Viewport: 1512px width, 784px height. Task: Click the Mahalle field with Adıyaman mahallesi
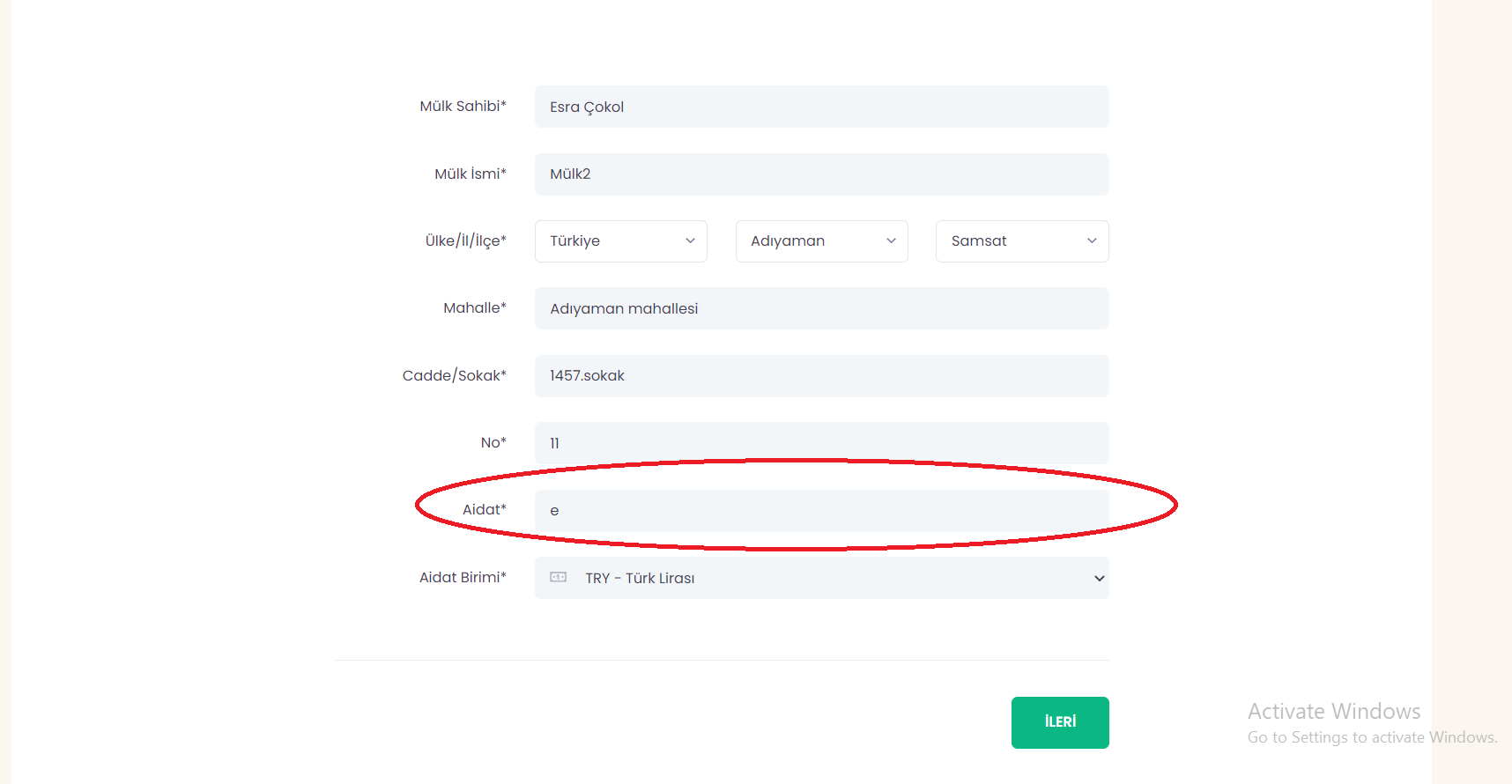point(821,308)
